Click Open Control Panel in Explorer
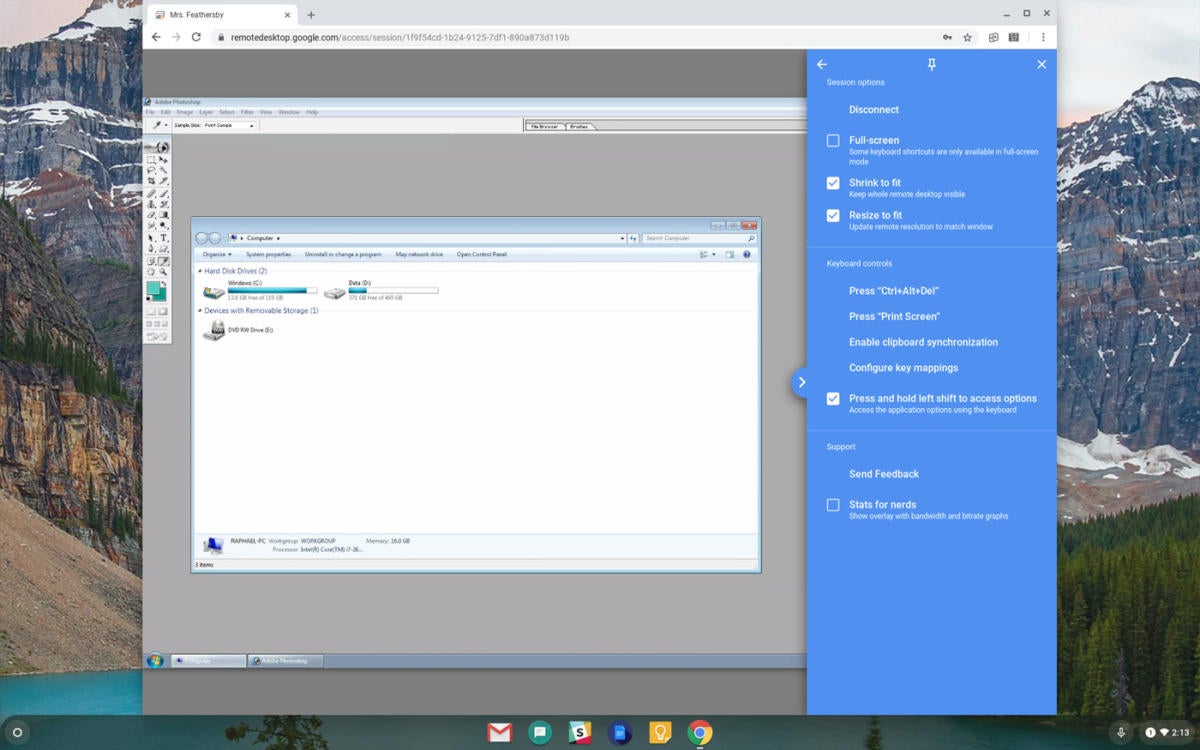 click(x=482, y=254)
